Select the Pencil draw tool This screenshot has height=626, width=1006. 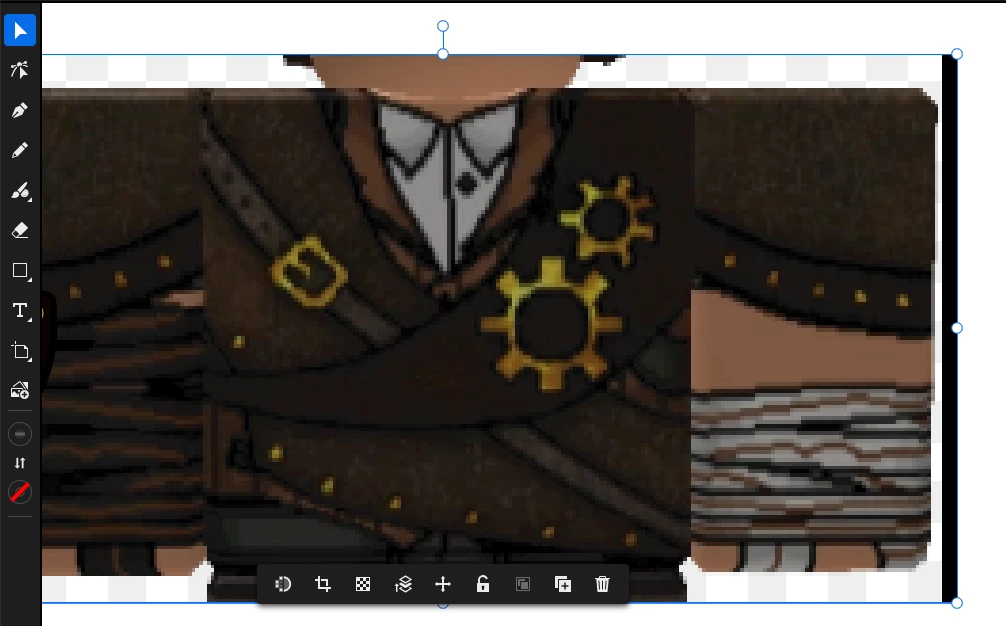tap(20, 150)
